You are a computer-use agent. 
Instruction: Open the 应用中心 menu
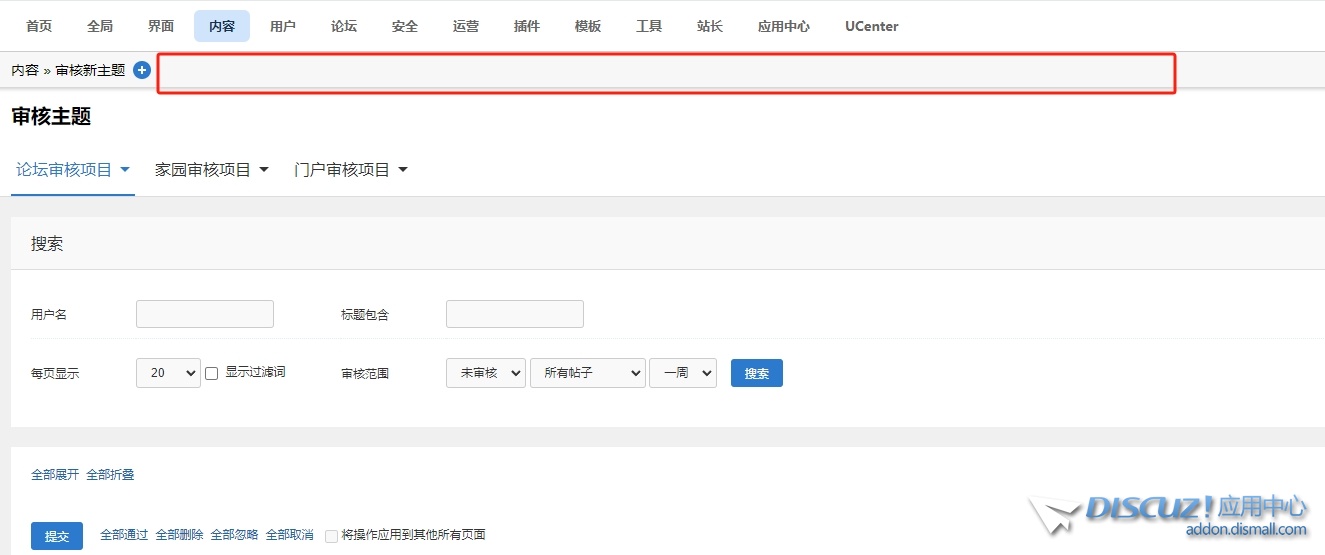[x=784, y=26]
